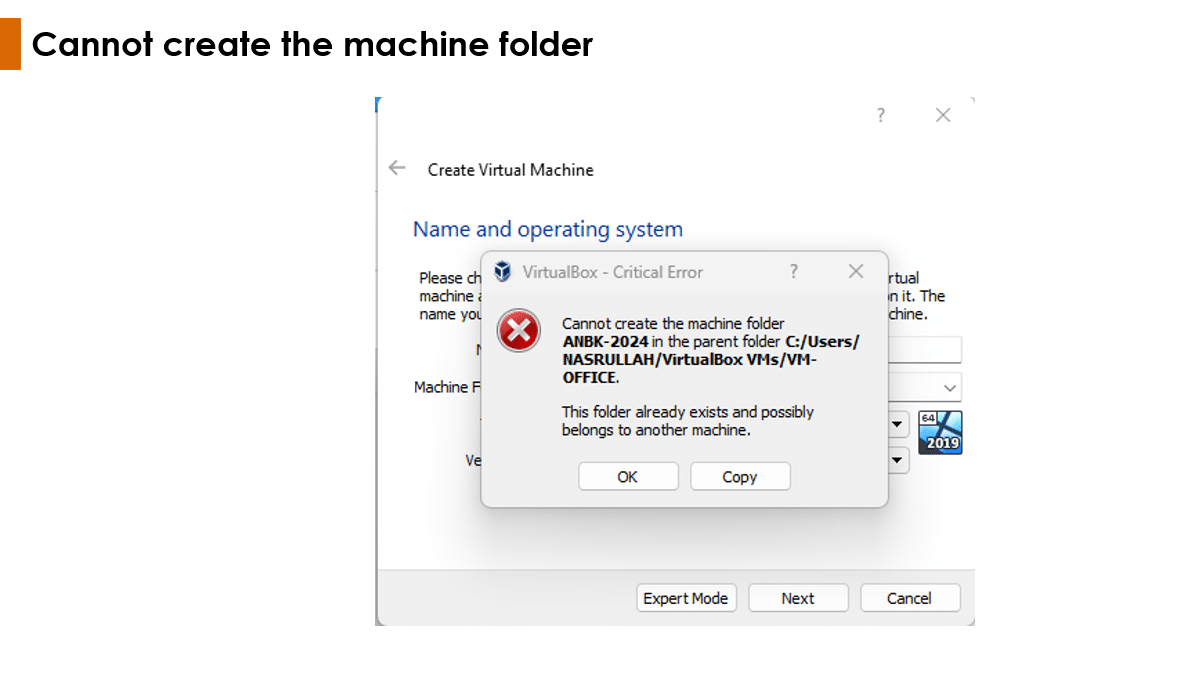This screenshot has width=1183, height=676.
Task: Go back using the wizard arrow
Action: [x=397, y=168]
